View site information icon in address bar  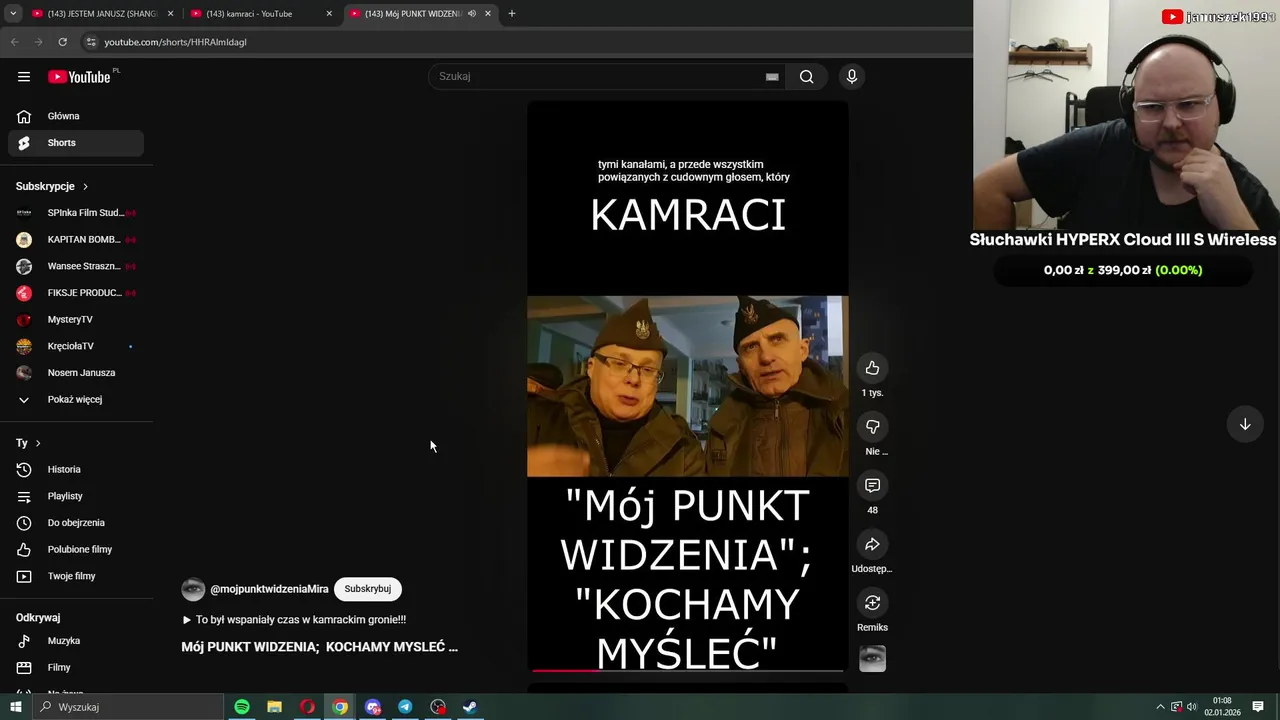pos(91,42)
